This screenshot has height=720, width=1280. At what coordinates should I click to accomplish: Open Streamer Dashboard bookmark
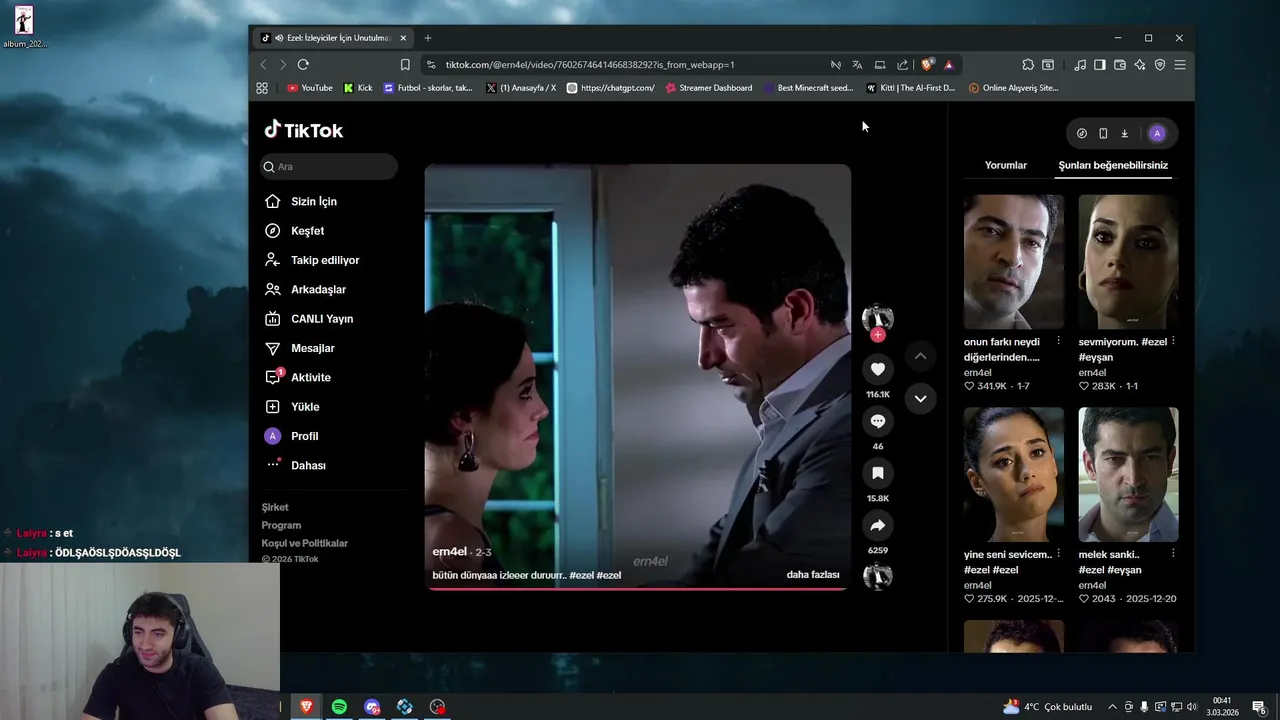point(709,88)
